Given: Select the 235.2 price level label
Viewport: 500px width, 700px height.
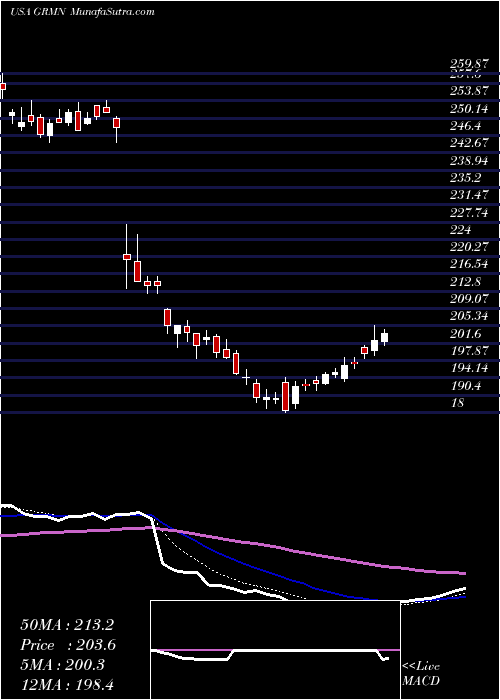Looking at the screenshot, I should [466, 178].
